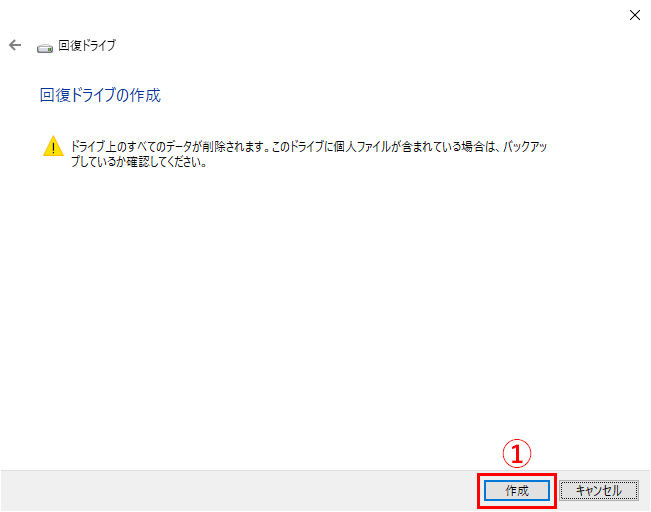
Task: Click the yellow warning triangle icon
Action: tap(53, 146)
